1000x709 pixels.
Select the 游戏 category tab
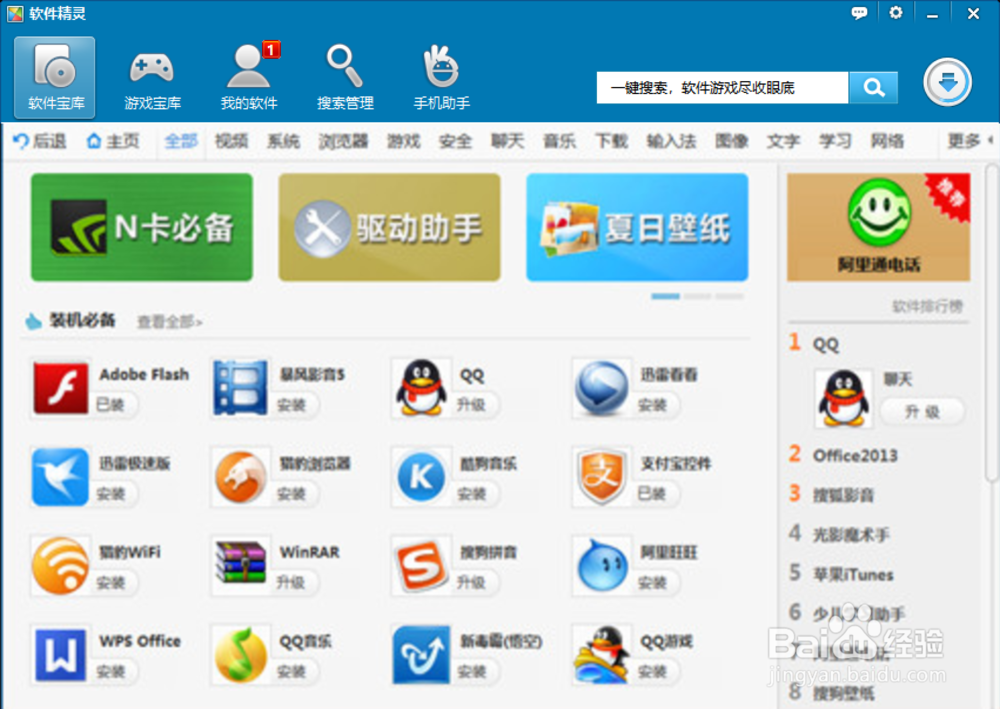(404, 141)
